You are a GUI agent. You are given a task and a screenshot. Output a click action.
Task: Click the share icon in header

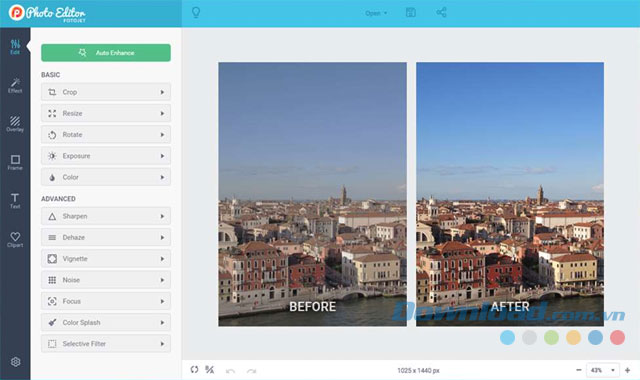click(441, 12)
